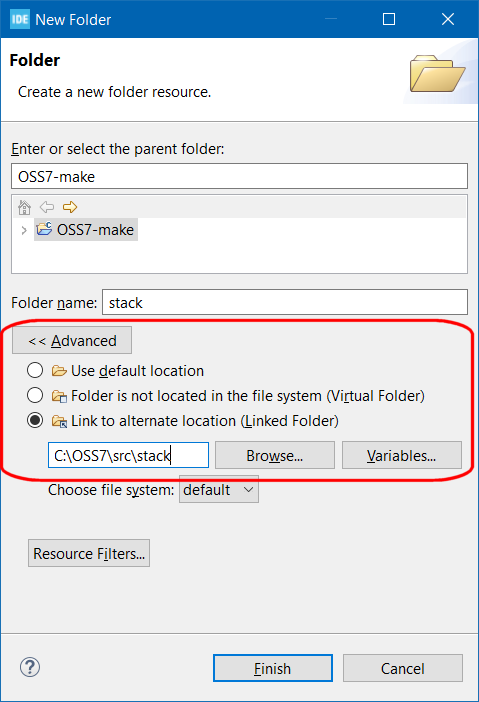This screenshot has width=479, height=702.
Task: Click the virtual folder icon
Action: [59, 396]
